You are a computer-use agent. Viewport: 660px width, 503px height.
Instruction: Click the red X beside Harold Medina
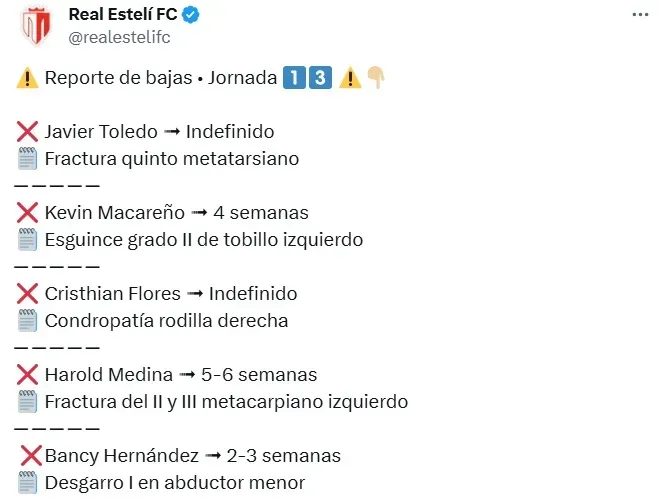click(28, 375)
